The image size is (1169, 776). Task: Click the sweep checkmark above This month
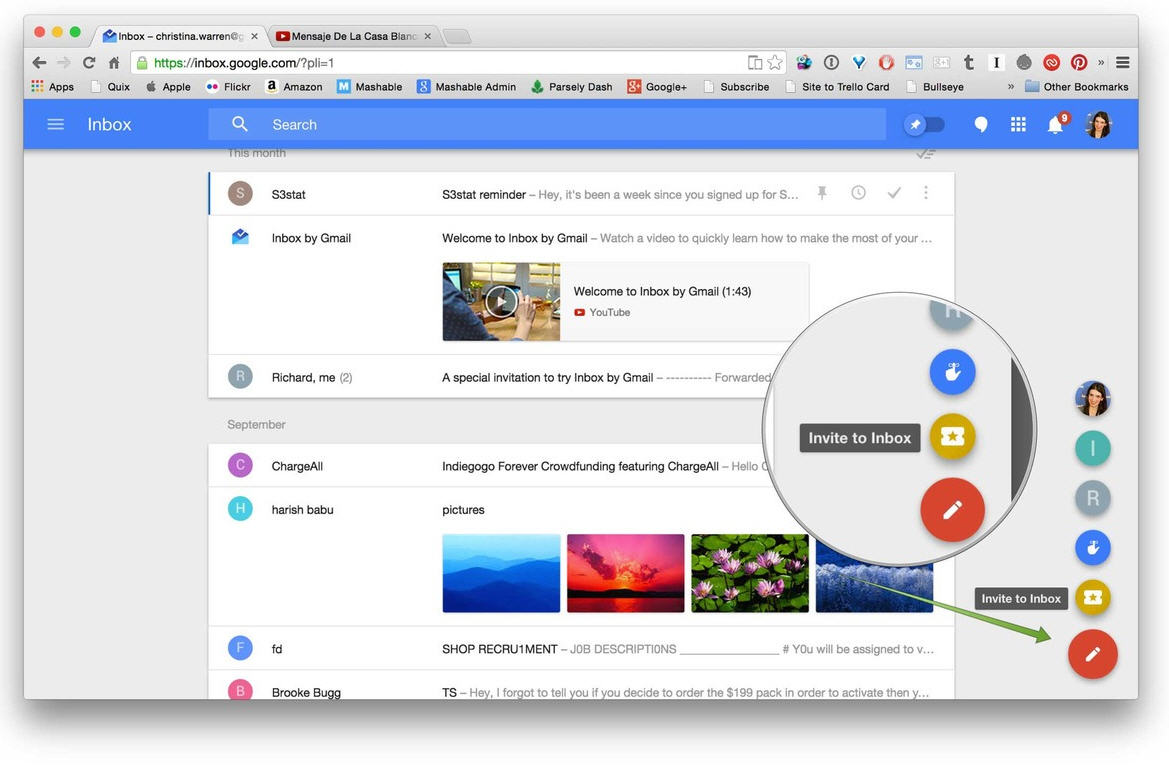tap(925, 152)
